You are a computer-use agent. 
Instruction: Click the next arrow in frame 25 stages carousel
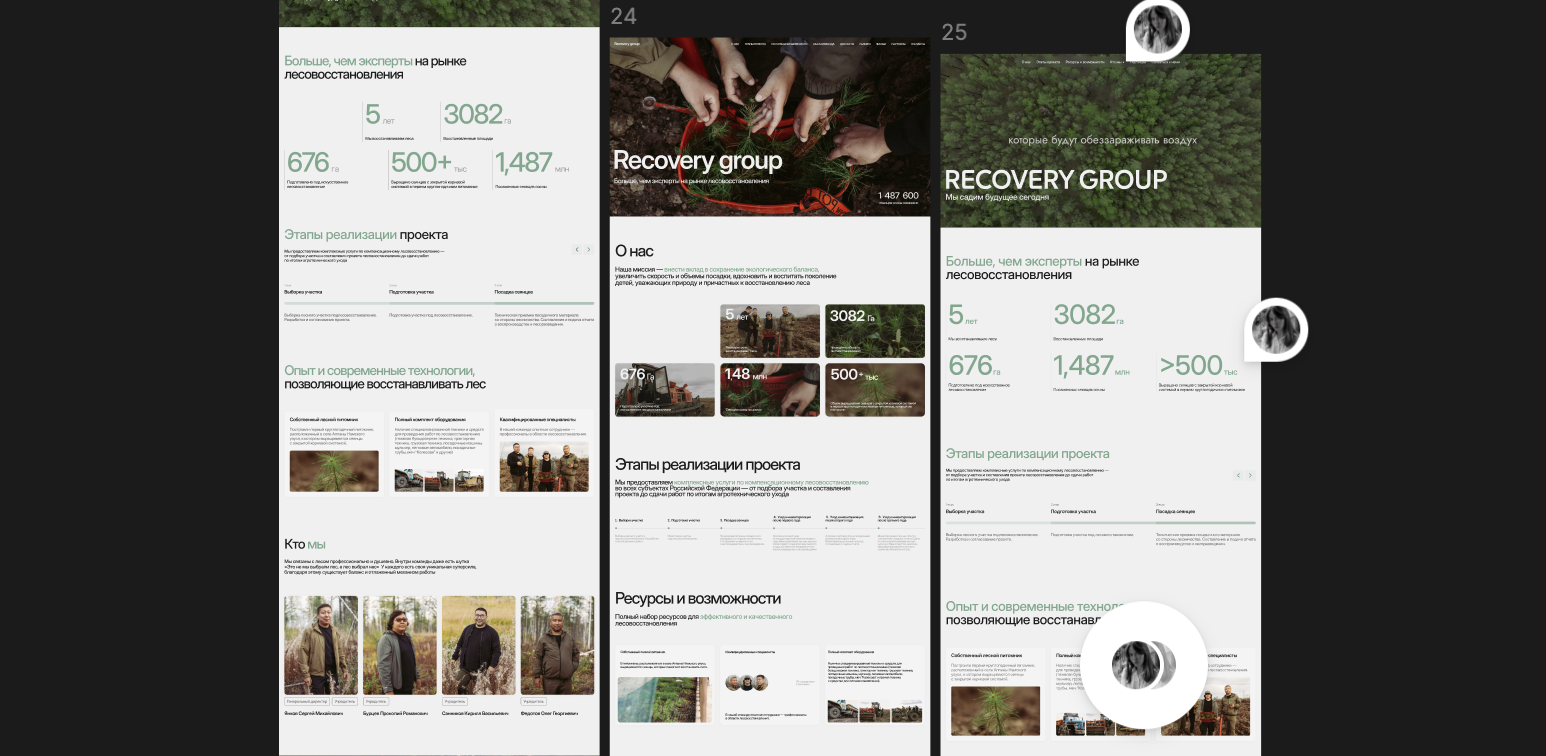(x=1250, y=475)
